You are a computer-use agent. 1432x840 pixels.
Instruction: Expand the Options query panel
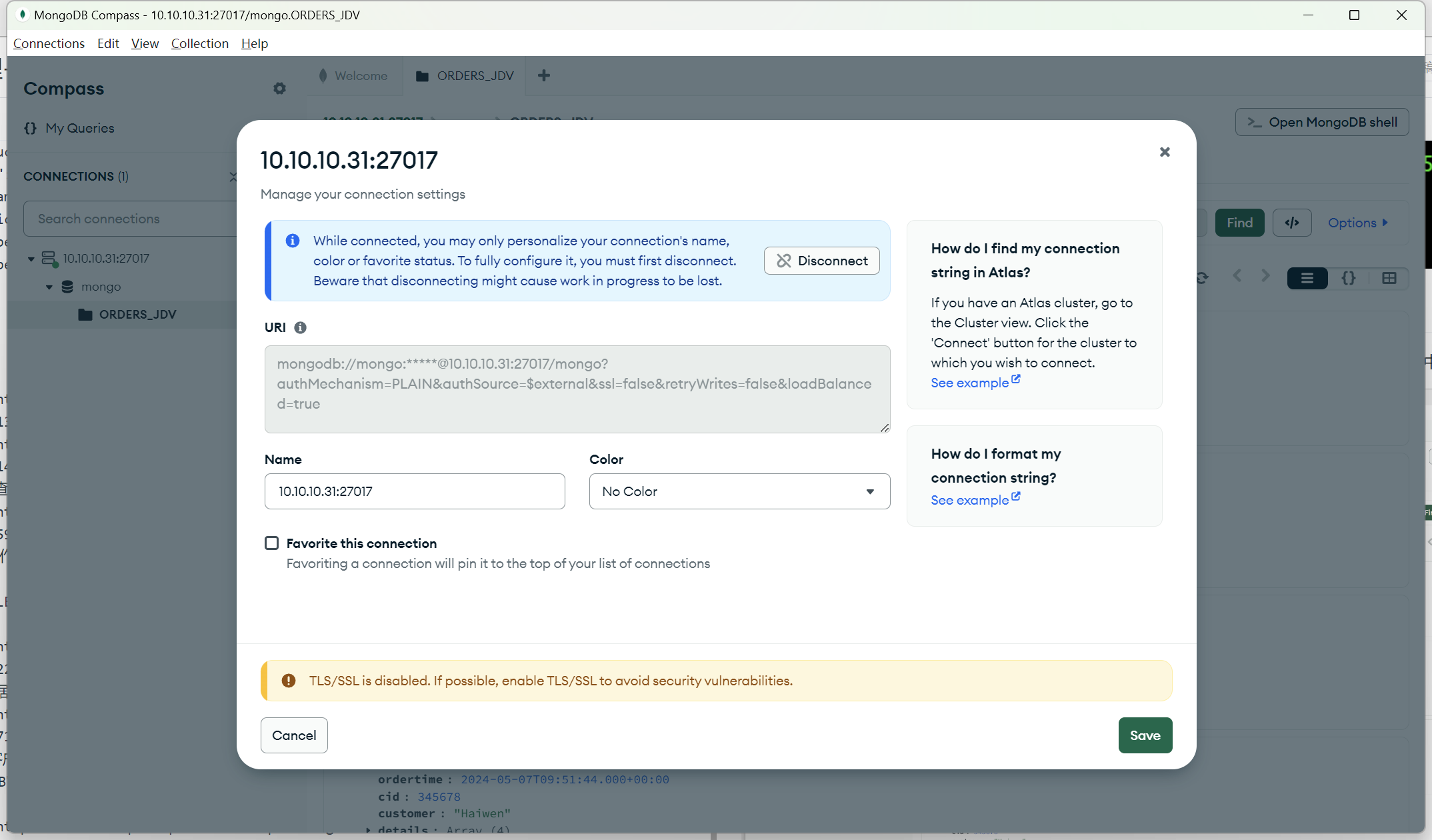(1357, 223)
